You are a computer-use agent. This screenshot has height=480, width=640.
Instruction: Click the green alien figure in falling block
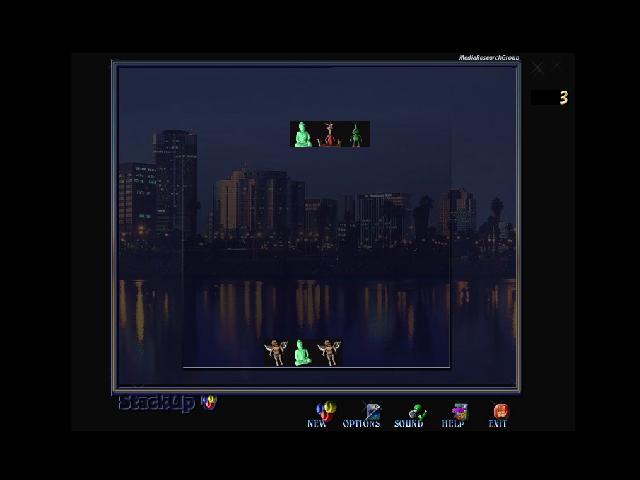click(356, 134)
